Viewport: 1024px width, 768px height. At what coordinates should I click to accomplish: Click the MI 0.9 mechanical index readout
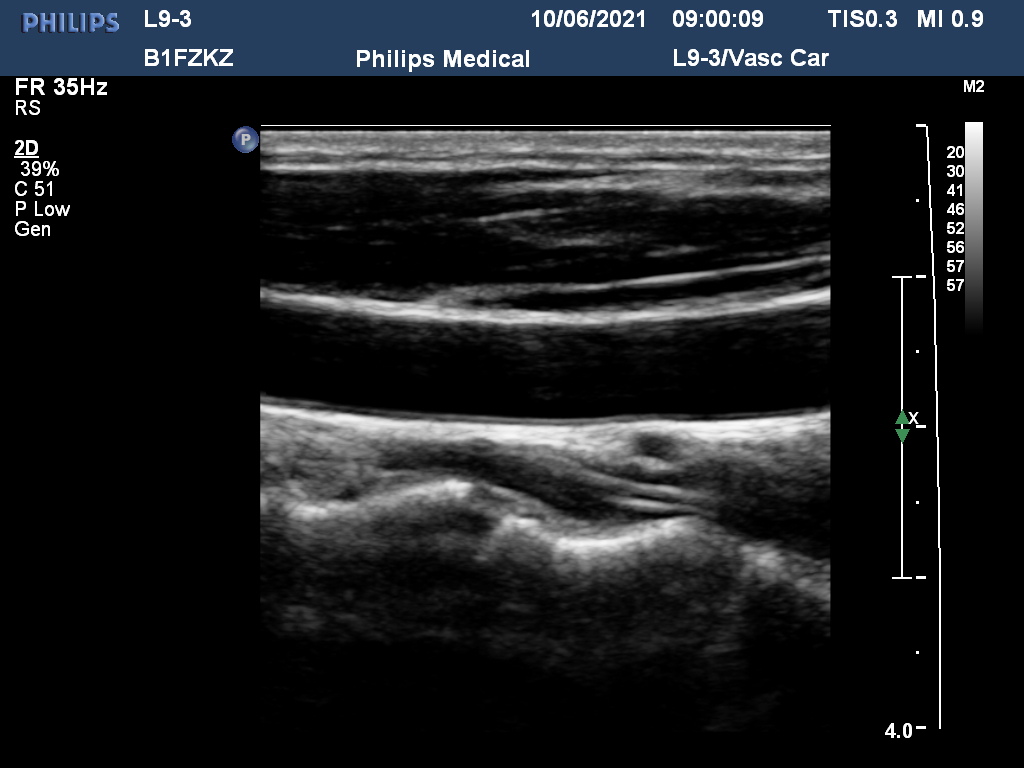point(950,19)
